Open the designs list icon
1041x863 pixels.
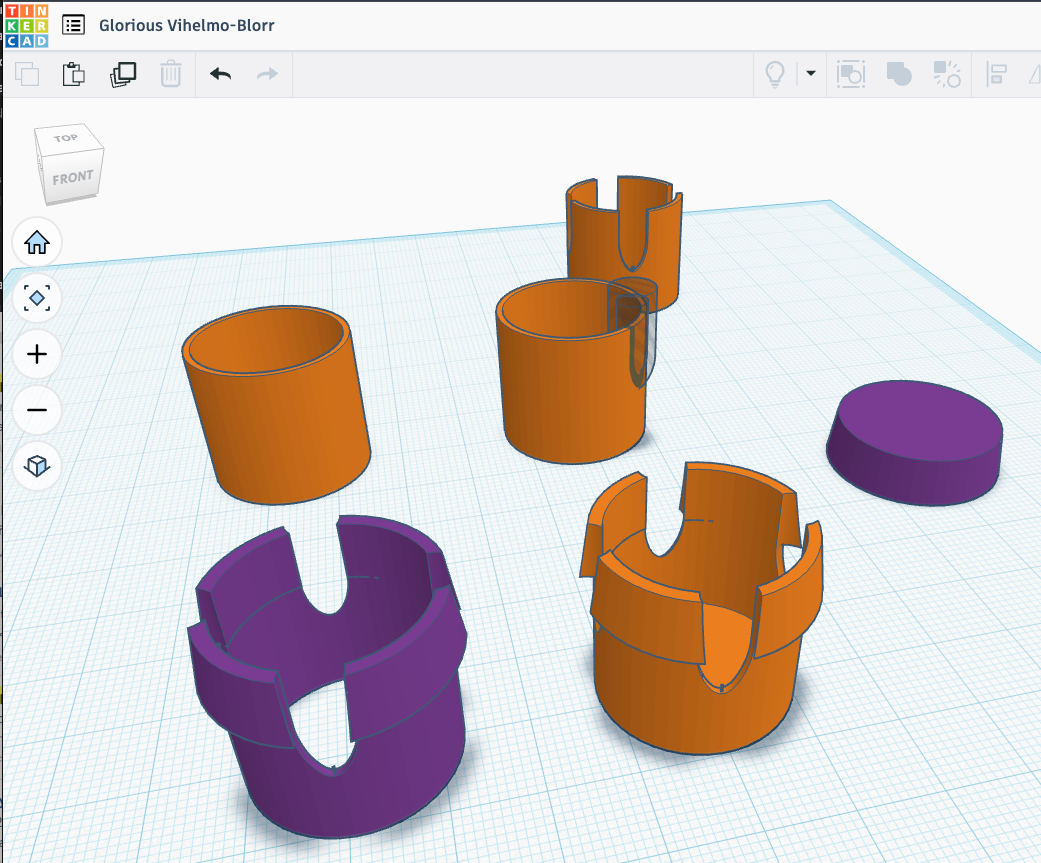point(73,25)
